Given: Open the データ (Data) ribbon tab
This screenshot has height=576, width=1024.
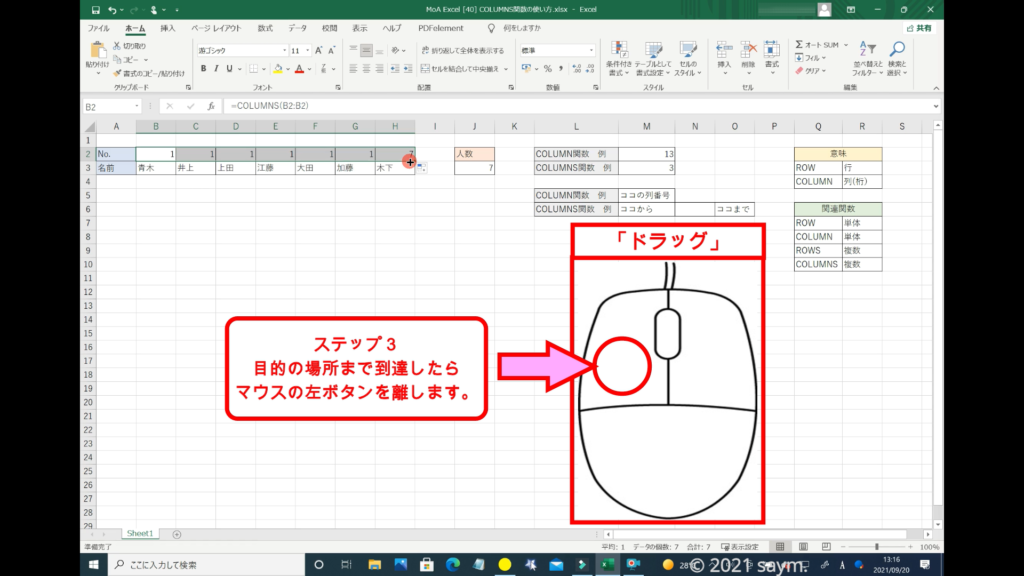Looking at the screenshot, I should (x=298, y=29).
